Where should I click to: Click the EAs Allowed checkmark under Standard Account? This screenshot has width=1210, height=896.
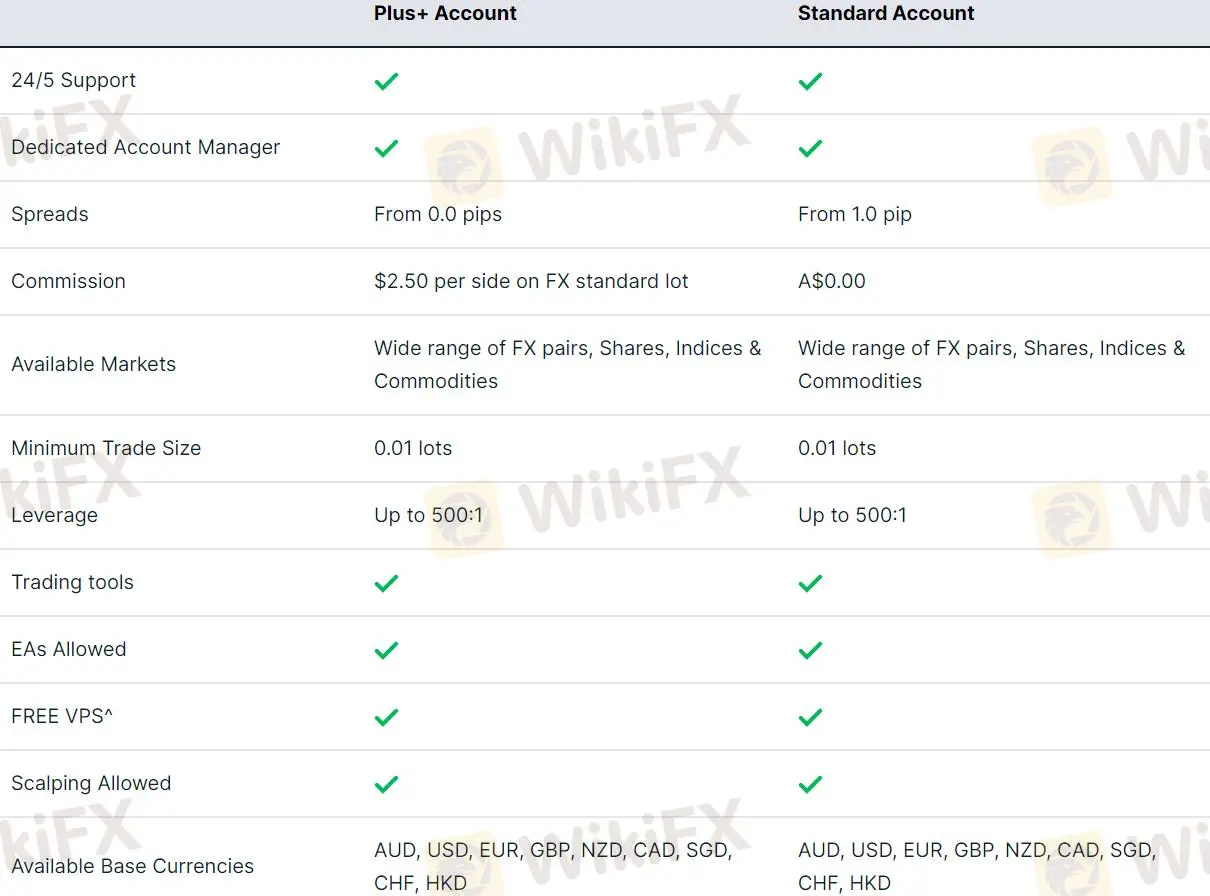(810, 650)
